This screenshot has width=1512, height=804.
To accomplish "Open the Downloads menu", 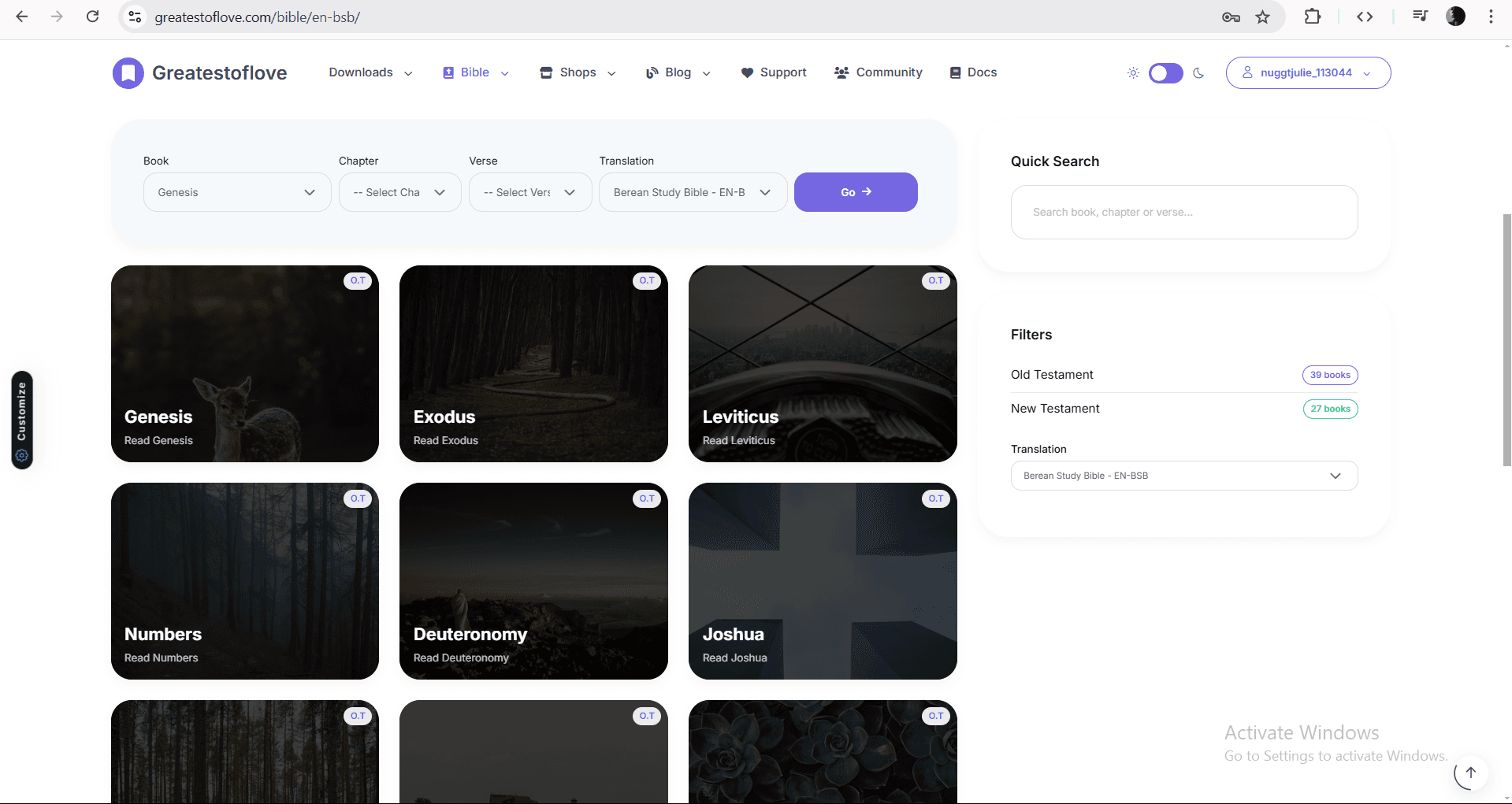I will (370, 72).
